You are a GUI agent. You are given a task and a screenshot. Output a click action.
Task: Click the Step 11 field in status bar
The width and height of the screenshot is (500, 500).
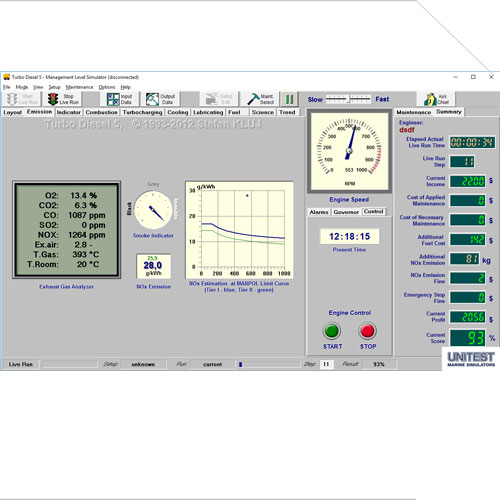pyautogui.click(x=326, y=364)
